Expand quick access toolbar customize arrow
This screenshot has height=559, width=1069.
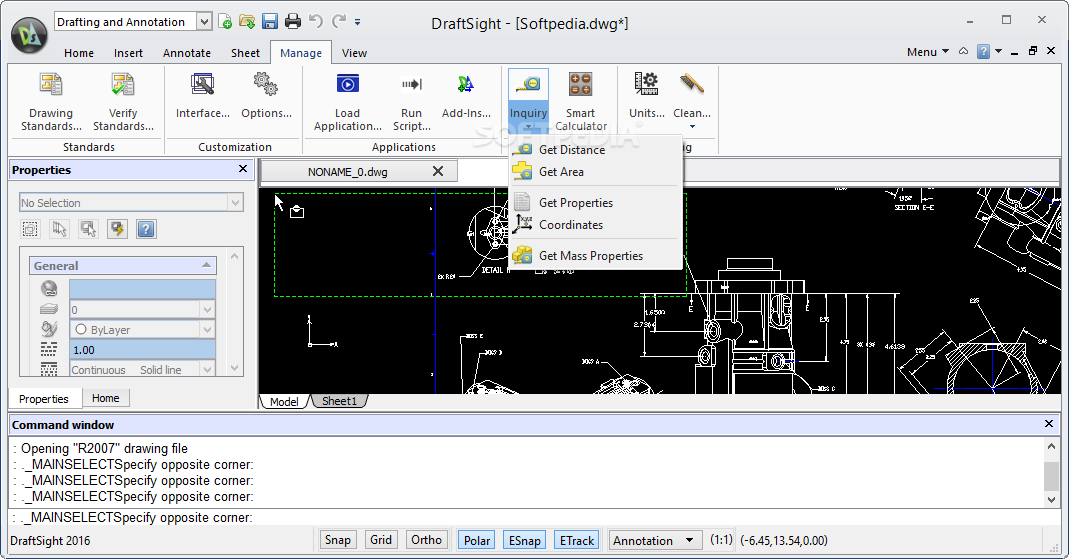tap(357, 22)
